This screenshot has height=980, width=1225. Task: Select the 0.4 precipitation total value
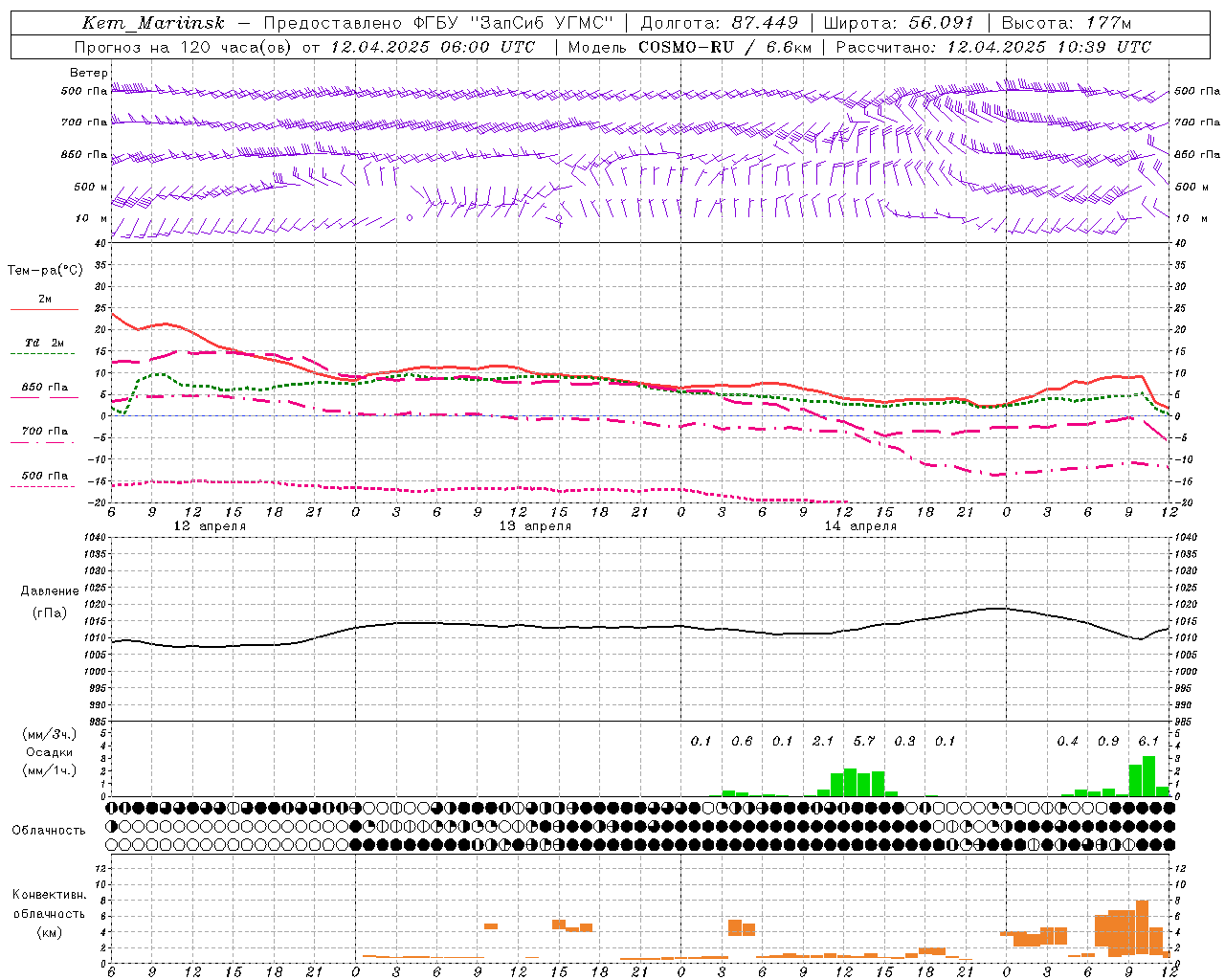click(1068, 741)
